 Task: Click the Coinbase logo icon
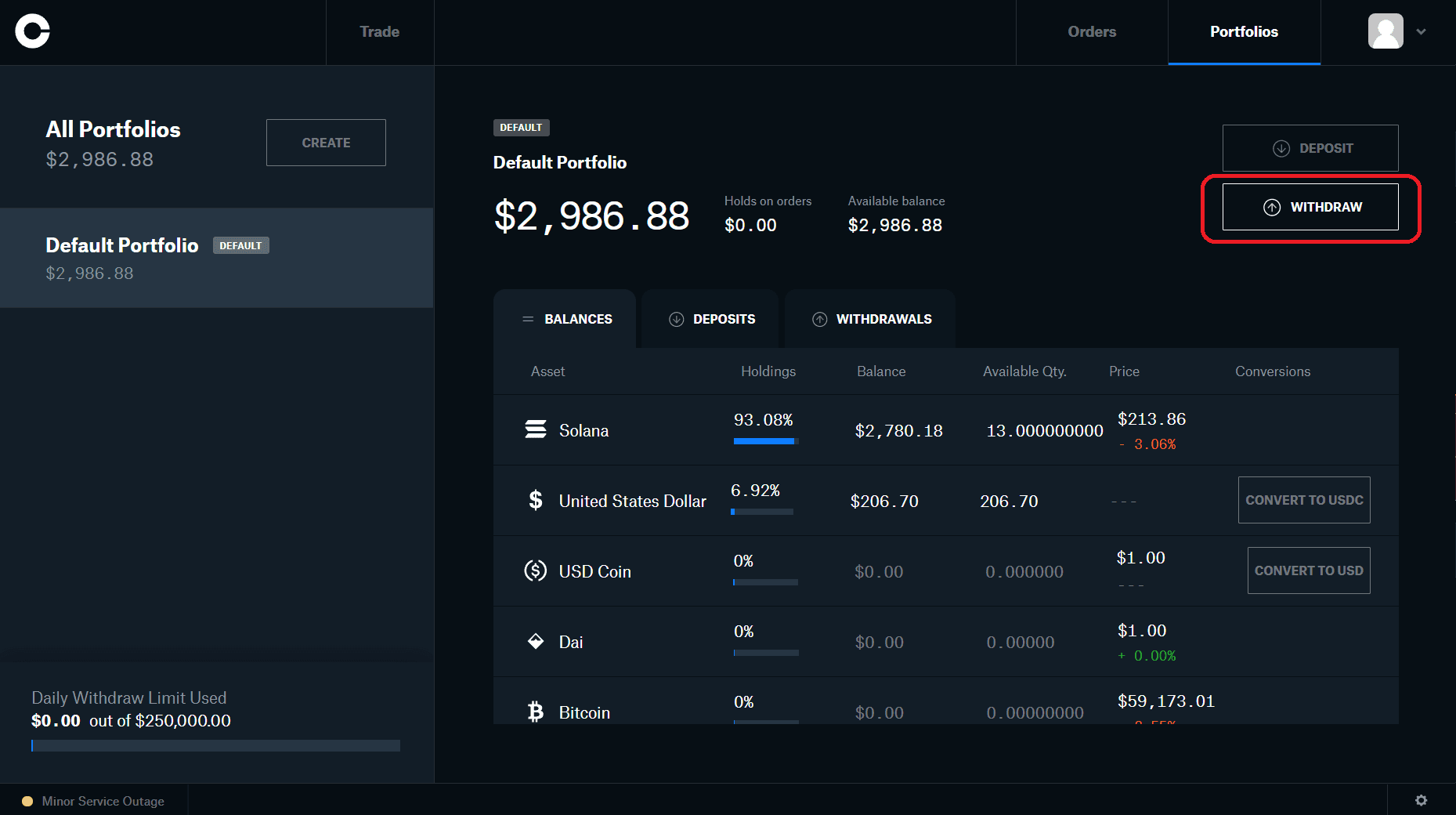pos(32,31)
